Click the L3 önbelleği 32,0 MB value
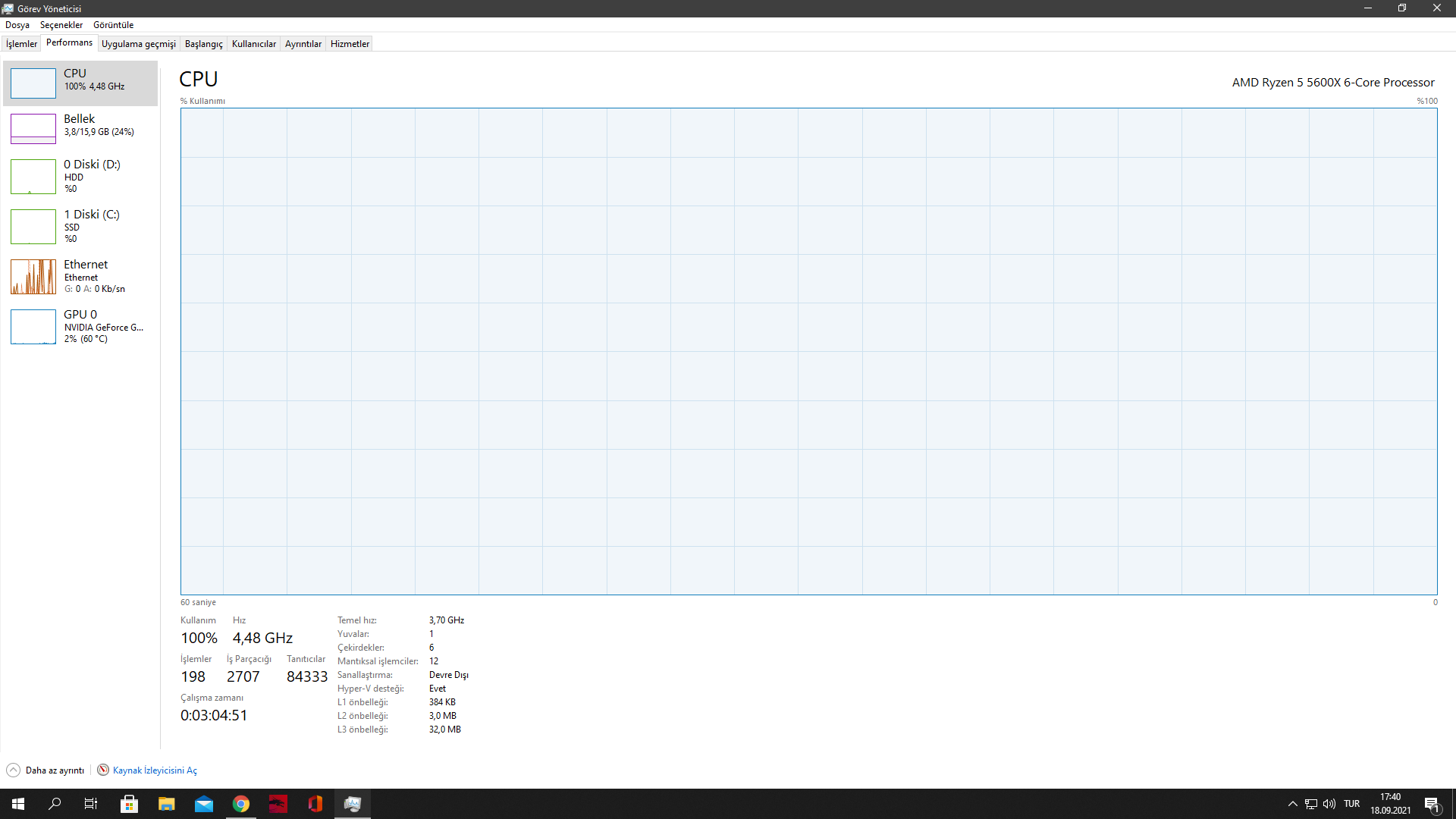 445,730
